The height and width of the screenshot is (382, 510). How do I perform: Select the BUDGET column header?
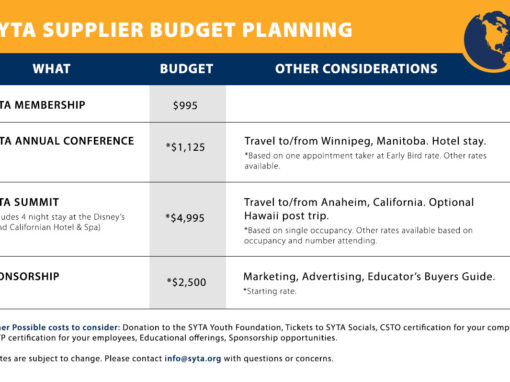(186, 69)
